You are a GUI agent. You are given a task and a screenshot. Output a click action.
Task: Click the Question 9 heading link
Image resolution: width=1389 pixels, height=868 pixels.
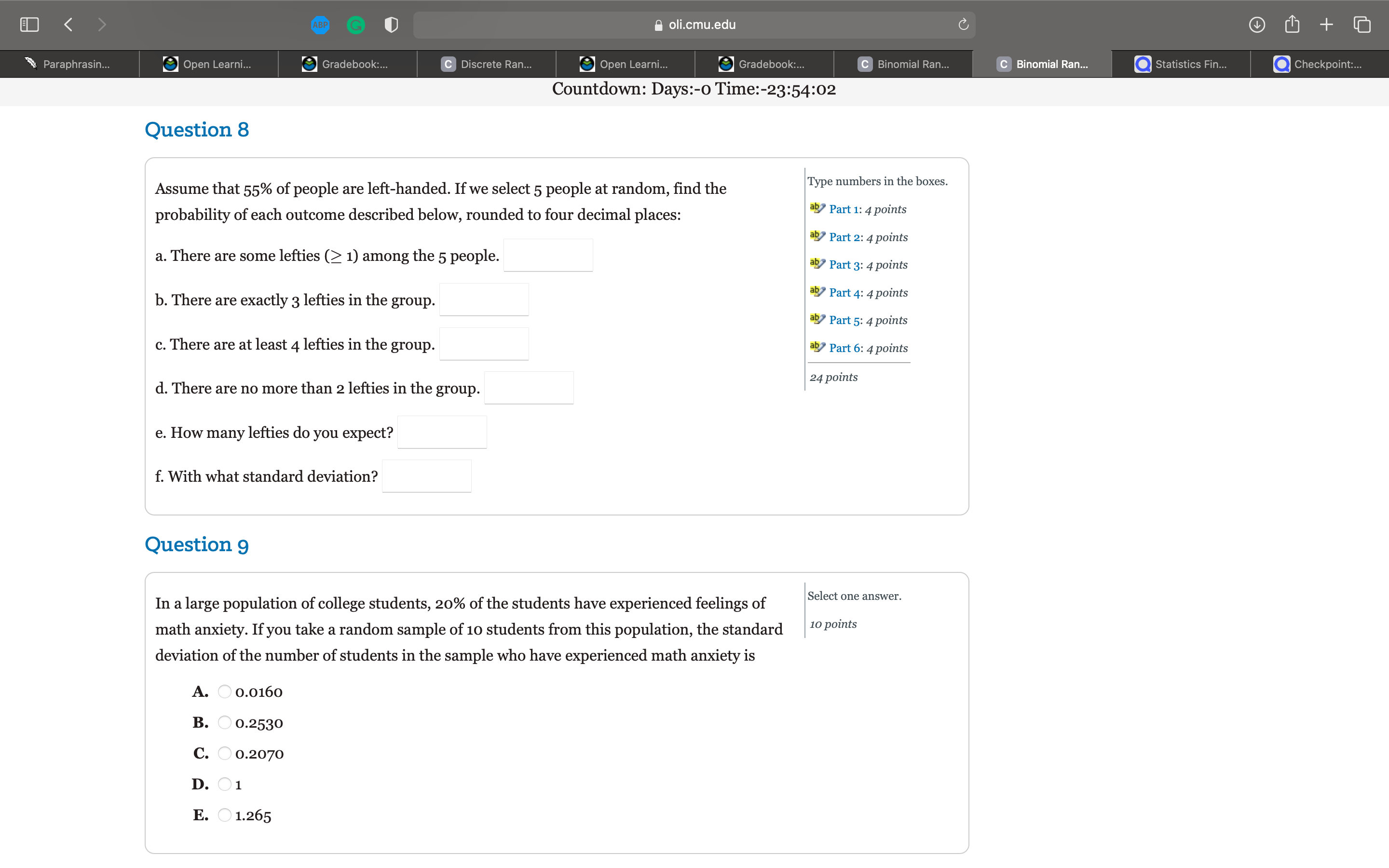coord(197,544)
